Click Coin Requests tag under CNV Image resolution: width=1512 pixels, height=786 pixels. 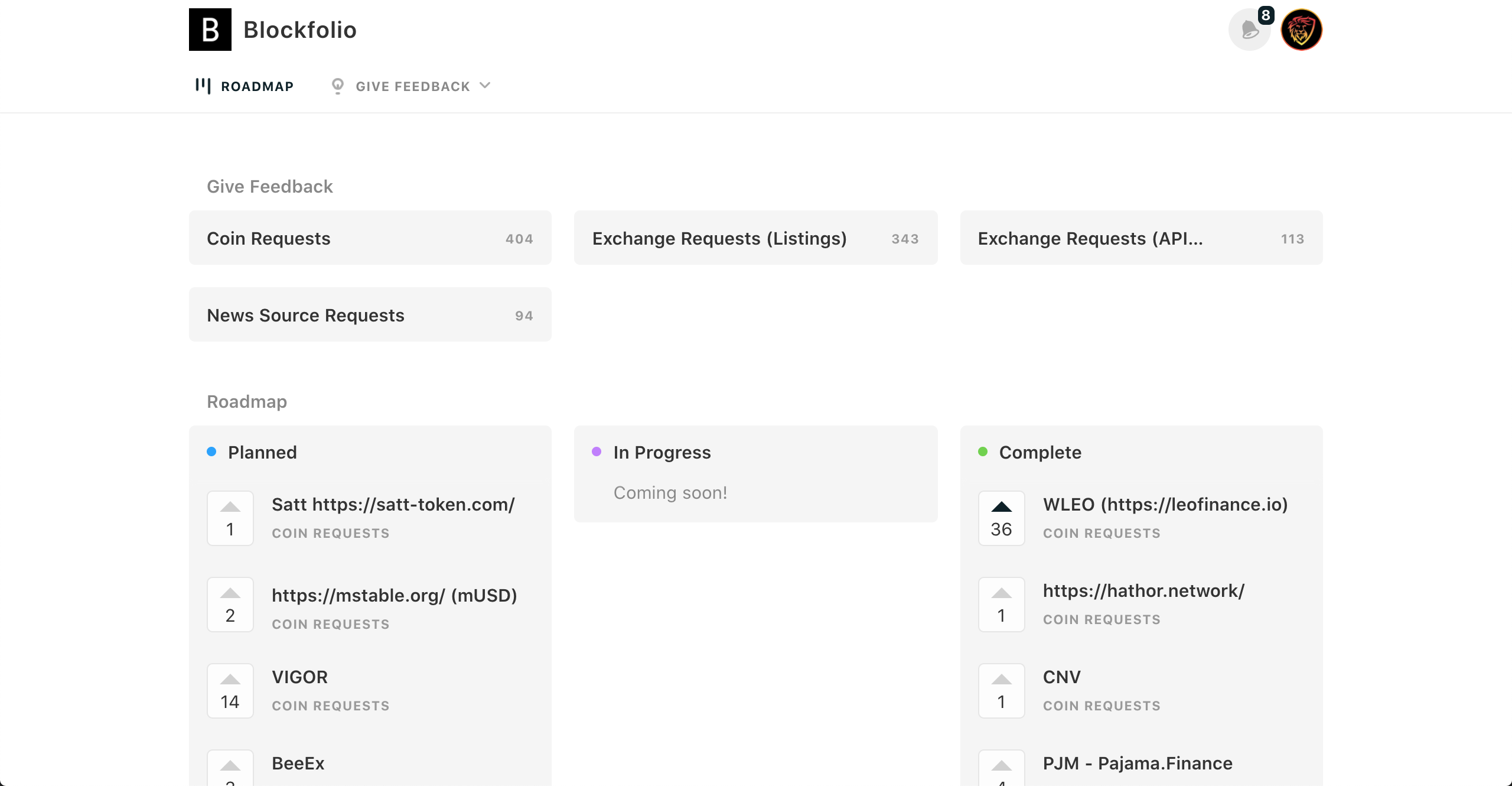pyautogui.click(x=1102, y=706)
